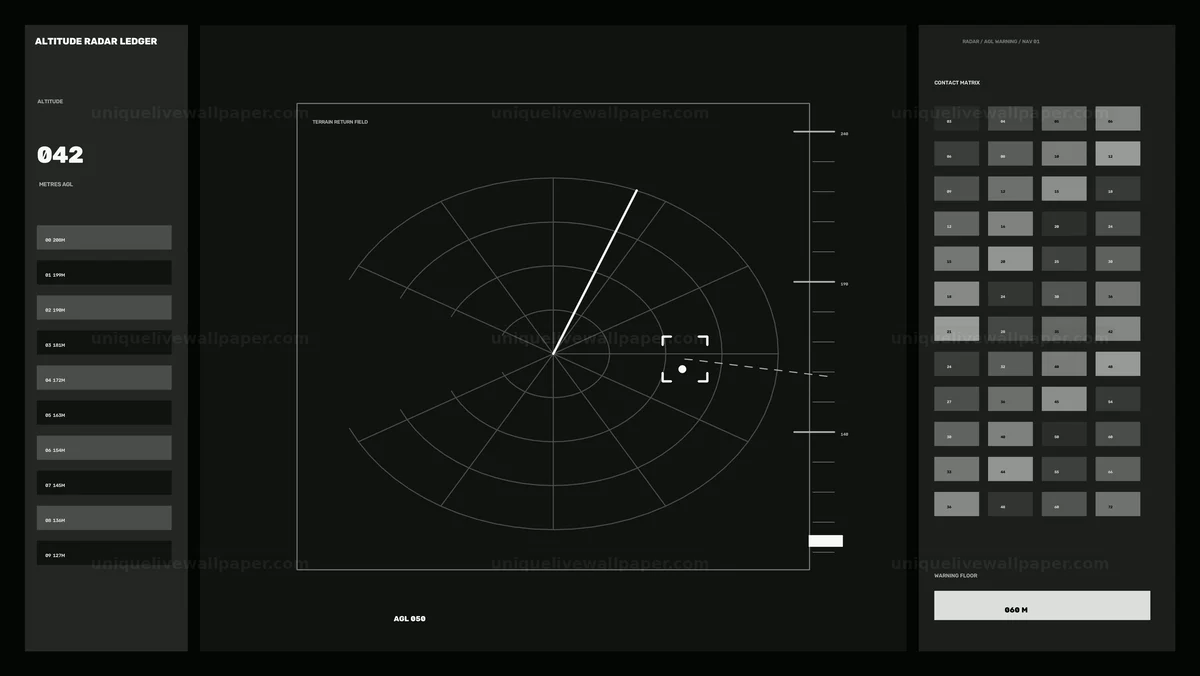
Task: Select ledger row 03 181M
Action: [x=104, y=343]
